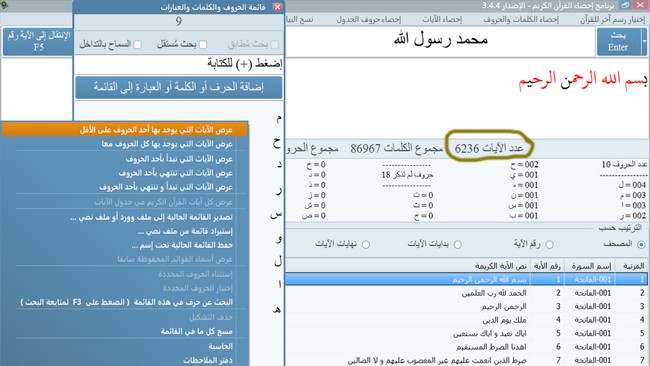
Task: Choose the نهايات الآيات radio option
Action: [366, 245]
